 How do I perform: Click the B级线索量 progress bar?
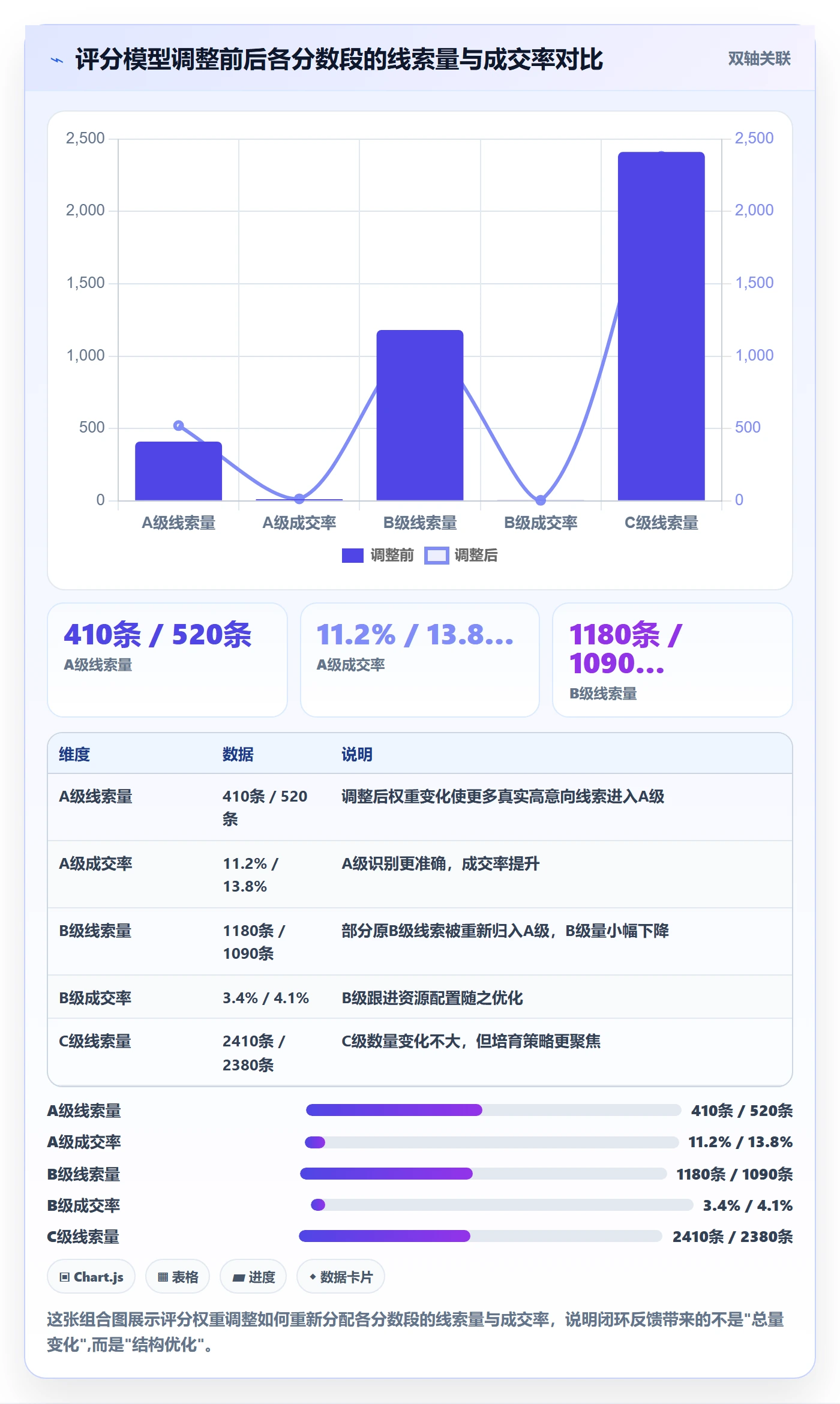click(483, 1174)
